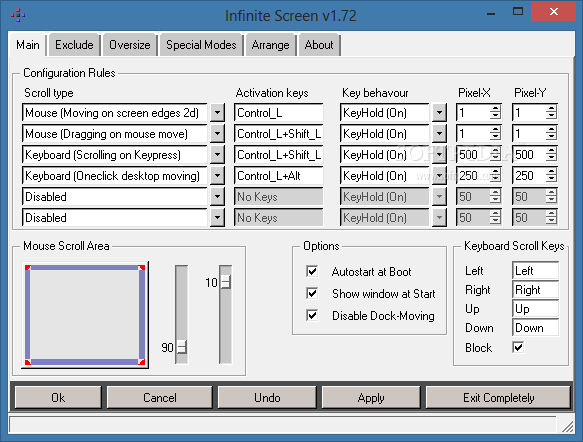
Task: Go to the Arrange tab
Action: 270,45
